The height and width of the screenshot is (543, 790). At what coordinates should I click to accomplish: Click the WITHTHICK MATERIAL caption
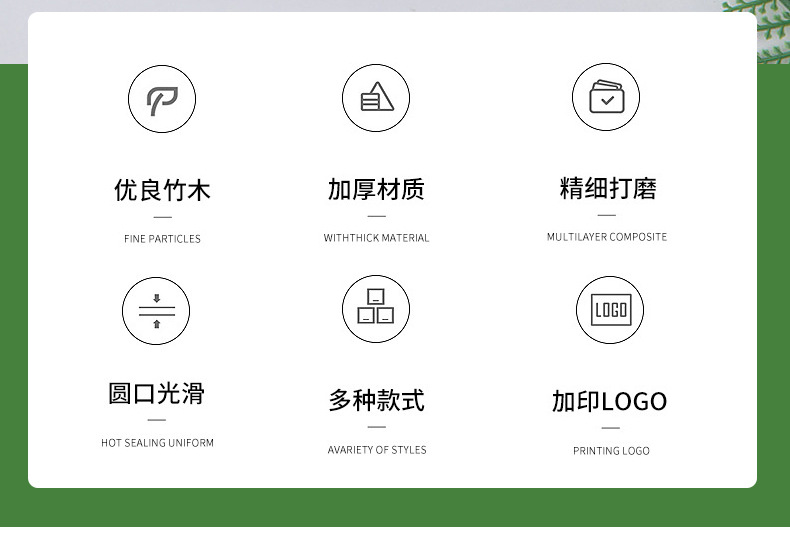pos(376,238)
